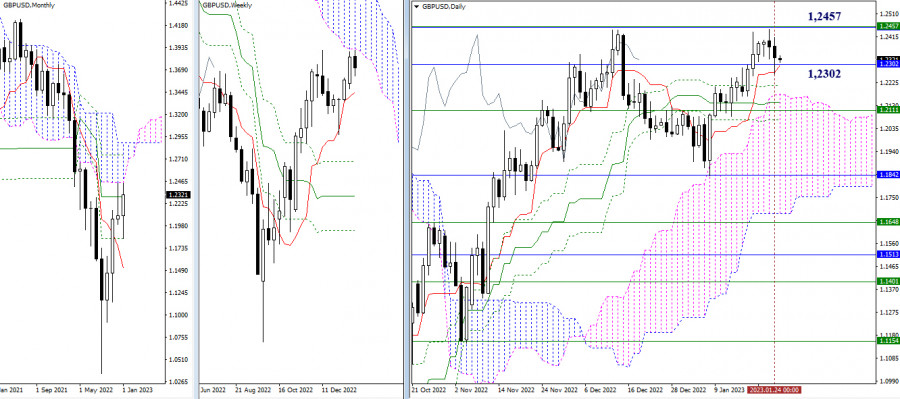Click the green 1.2111 level price tag
Screen dimensions: 900x399
pyautogui.click(x=889, y=110)
